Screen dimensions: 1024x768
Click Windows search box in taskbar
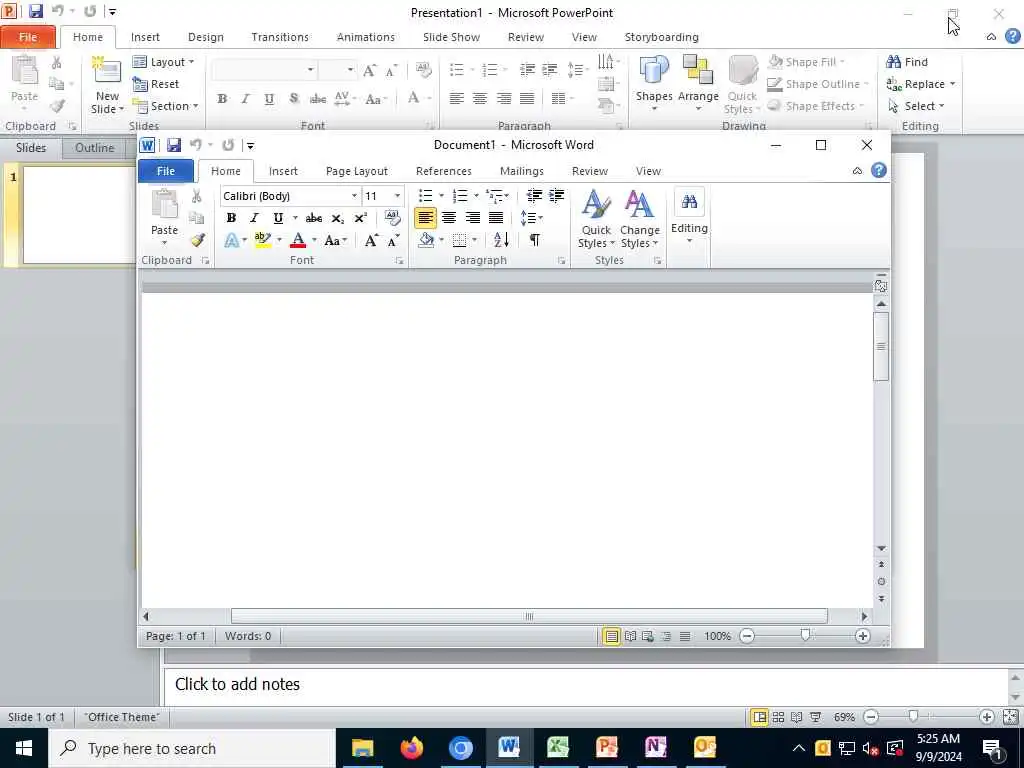(192, 748)
